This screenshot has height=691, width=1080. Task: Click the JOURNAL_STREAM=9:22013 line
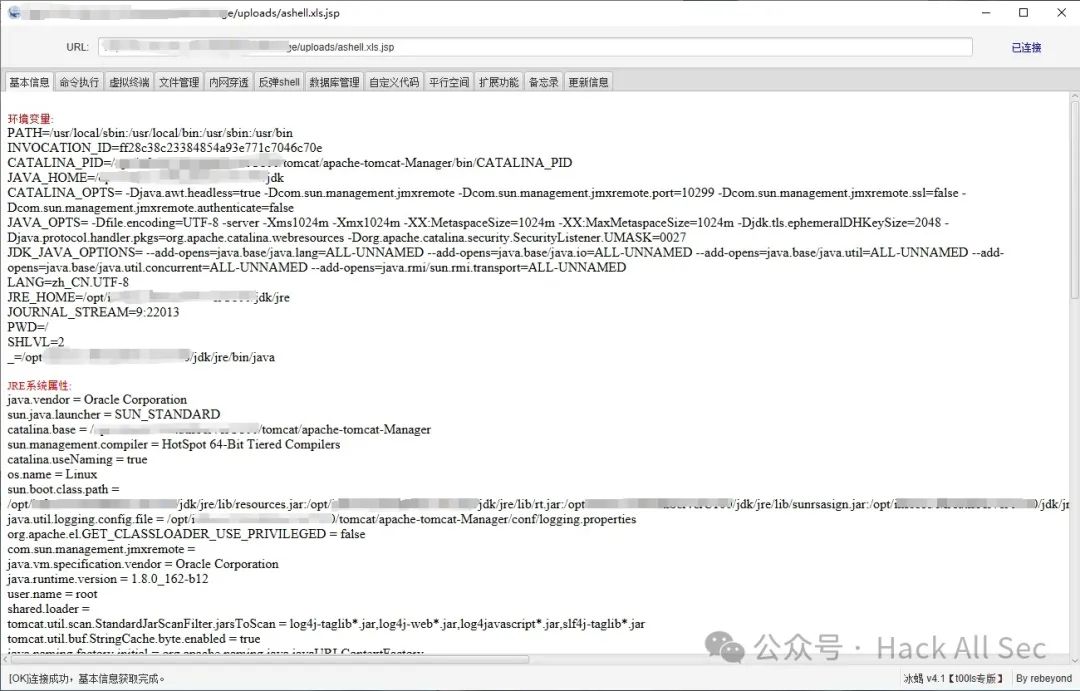coord(93,312)
